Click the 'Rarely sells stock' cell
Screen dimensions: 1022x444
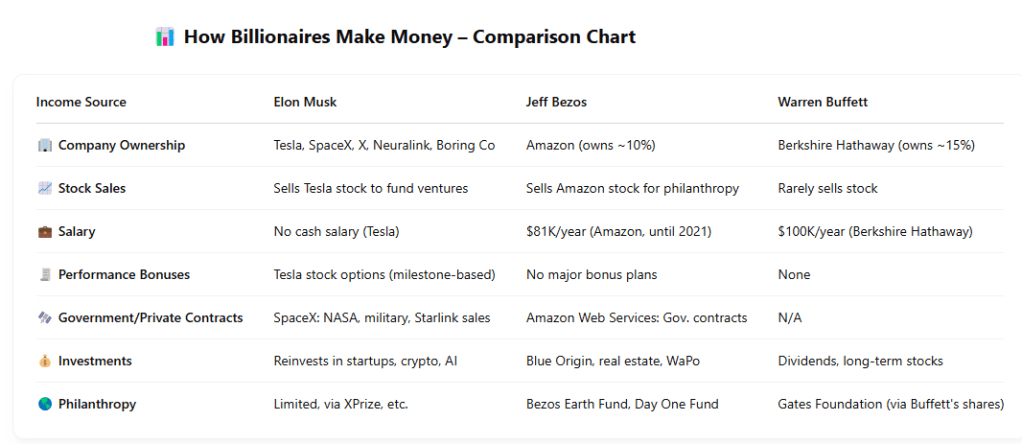click(828, 188)
